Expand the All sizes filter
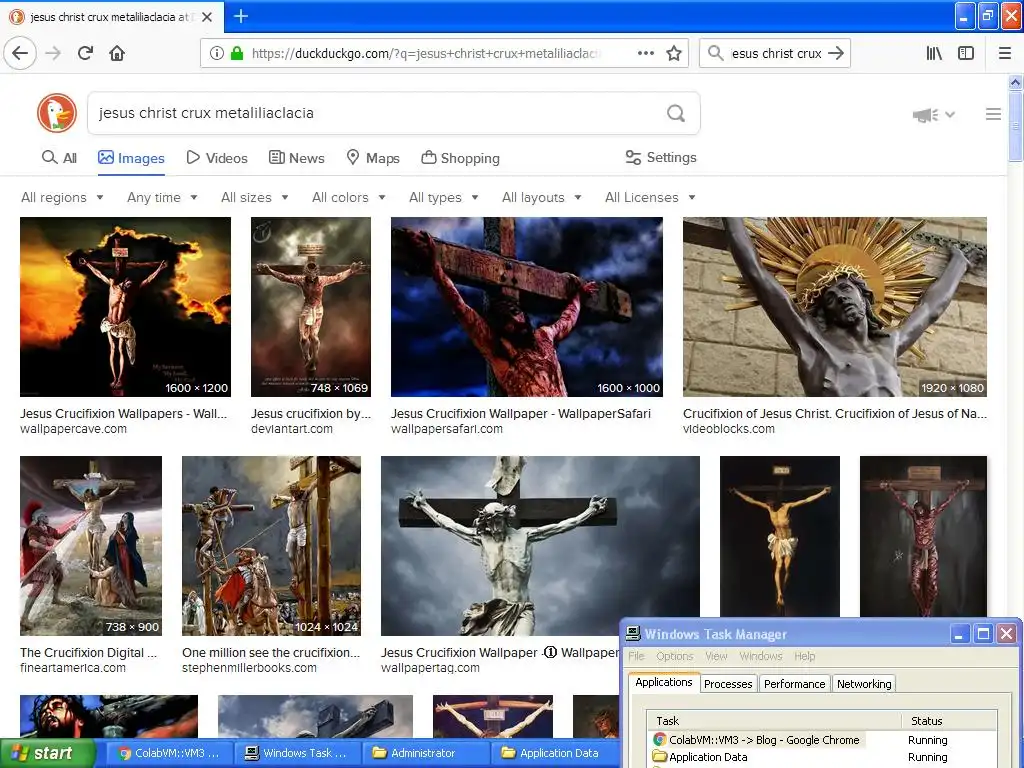The image size is (1024, 768). [x=255, y=197]
